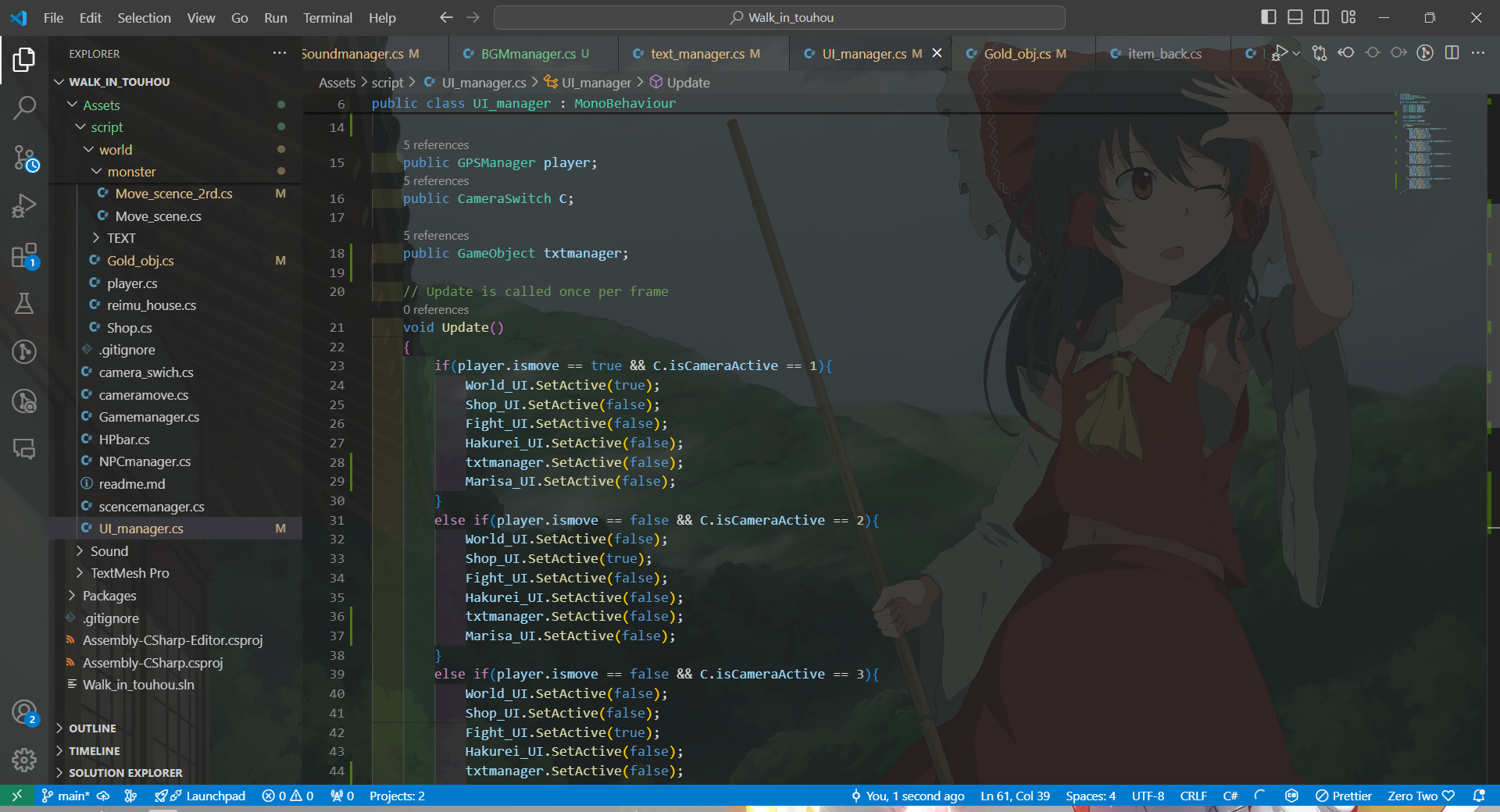Click the broadcast ports indicator in status bar
The width and height of the screenshot is (1500, 812).
[x=342, y=796]
